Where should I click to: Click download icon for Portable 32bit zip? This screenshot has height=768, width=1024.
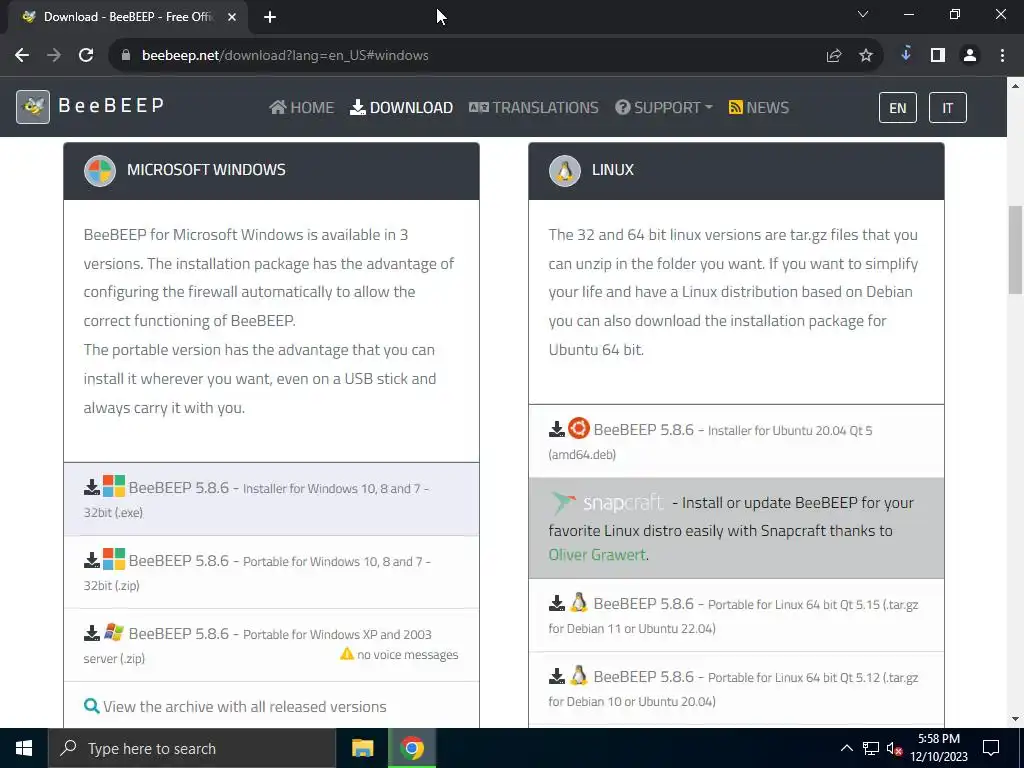(92, 560)
